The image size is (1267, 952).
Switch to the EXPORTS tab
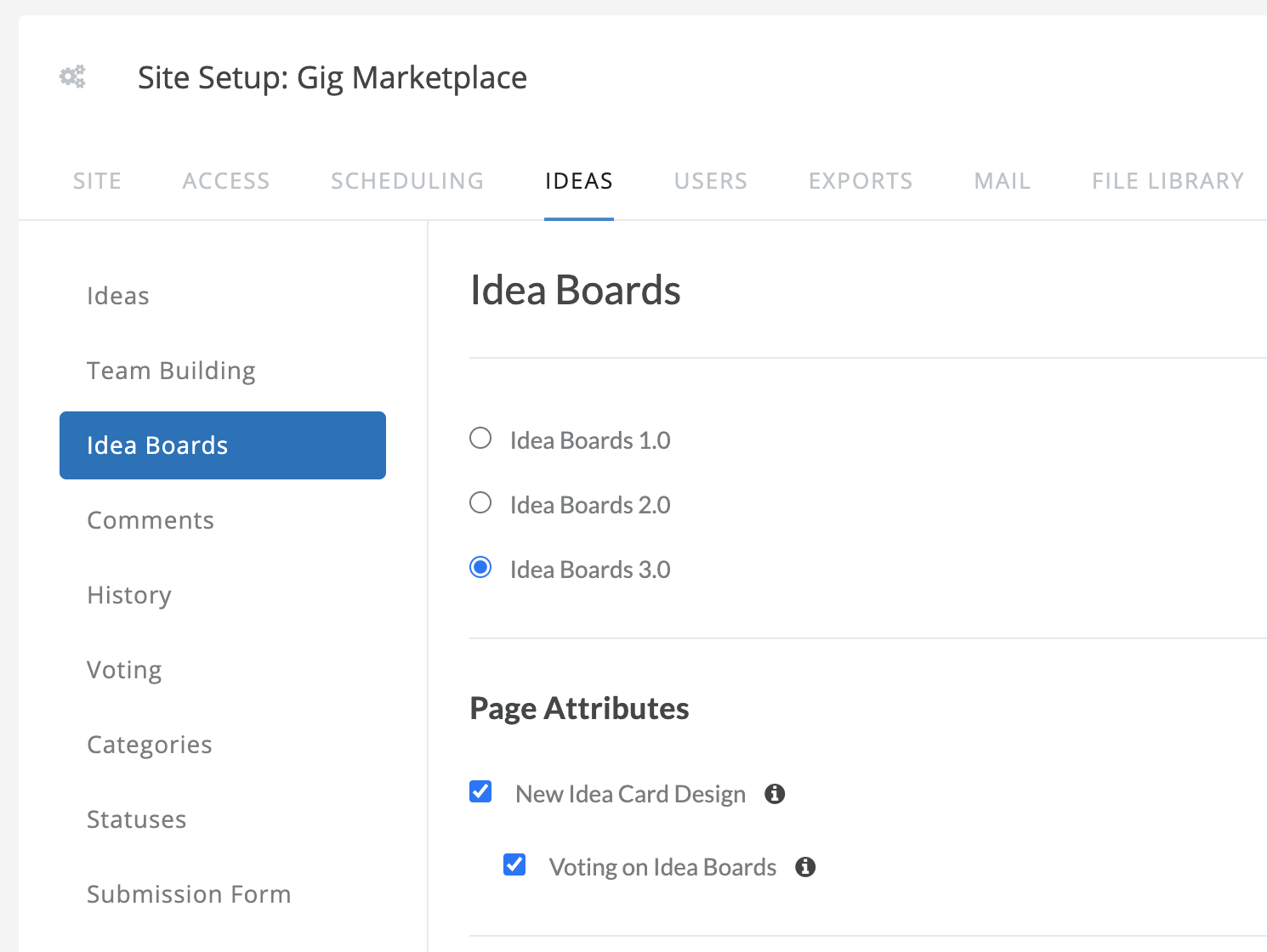[x=861, y=181]
